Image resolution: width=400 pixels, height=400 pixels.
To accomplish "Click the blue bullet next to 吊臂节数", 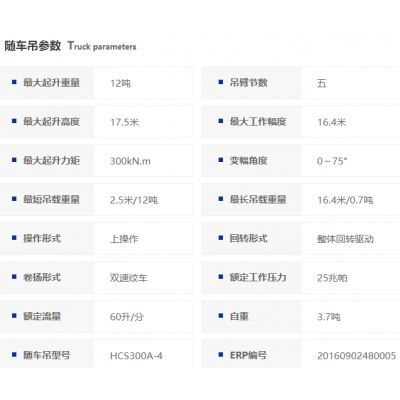I will pos(221,82).
